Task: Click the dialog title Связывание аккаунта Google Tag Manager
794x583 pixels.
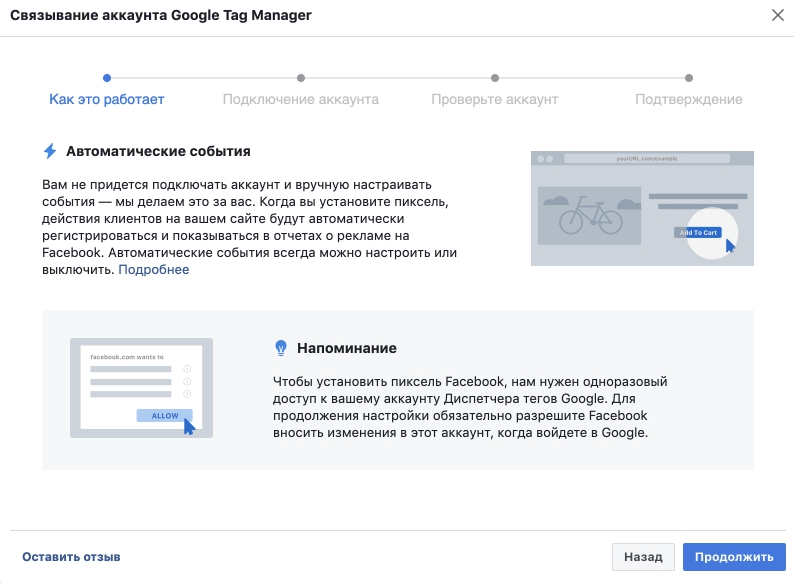Action: [161, 15]
